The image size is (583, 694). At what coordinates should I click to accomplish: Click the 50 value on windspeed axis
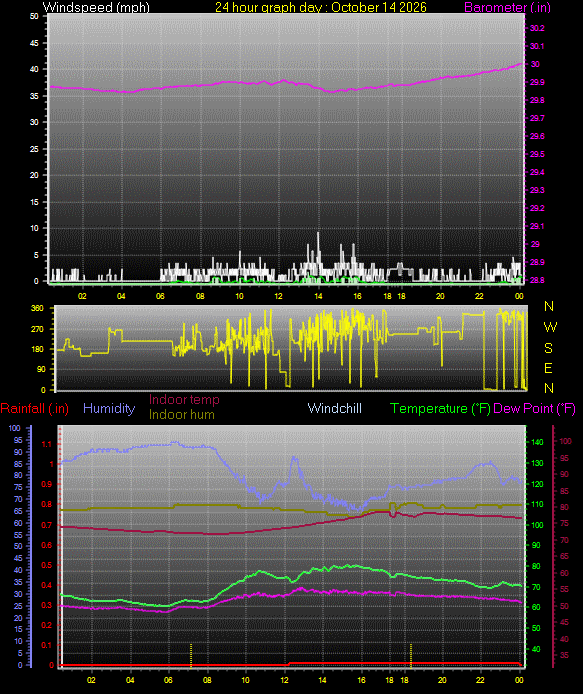coord(34,16)
